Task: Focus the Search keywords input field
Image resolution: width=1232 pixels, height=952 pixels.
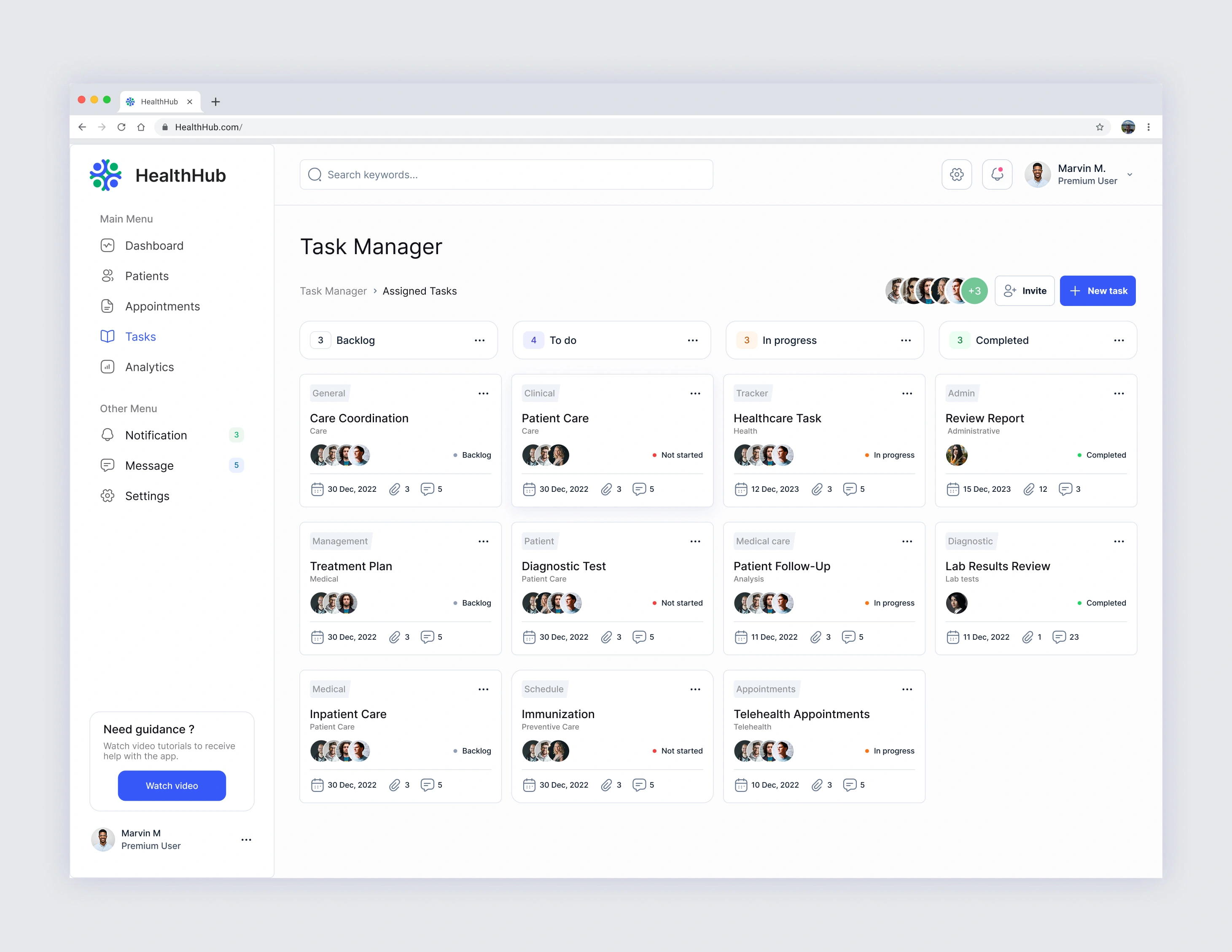Action: click(506, 175)
